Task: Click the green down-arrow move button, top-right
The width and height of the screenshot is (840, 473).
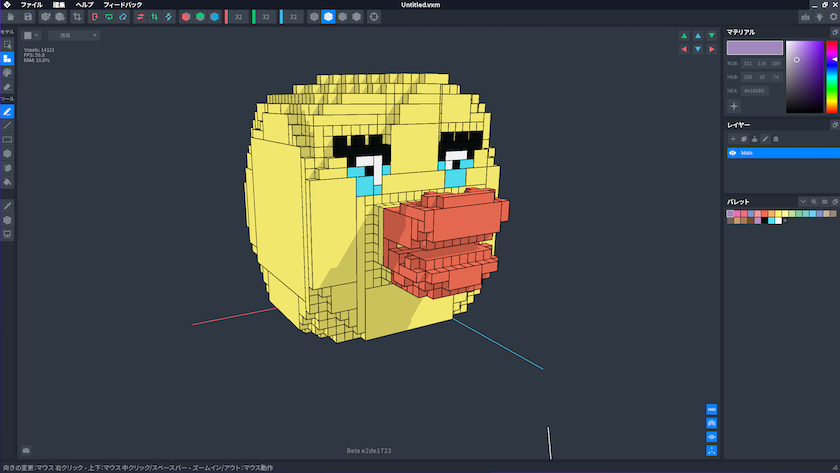Action: [x=711, y=35]
